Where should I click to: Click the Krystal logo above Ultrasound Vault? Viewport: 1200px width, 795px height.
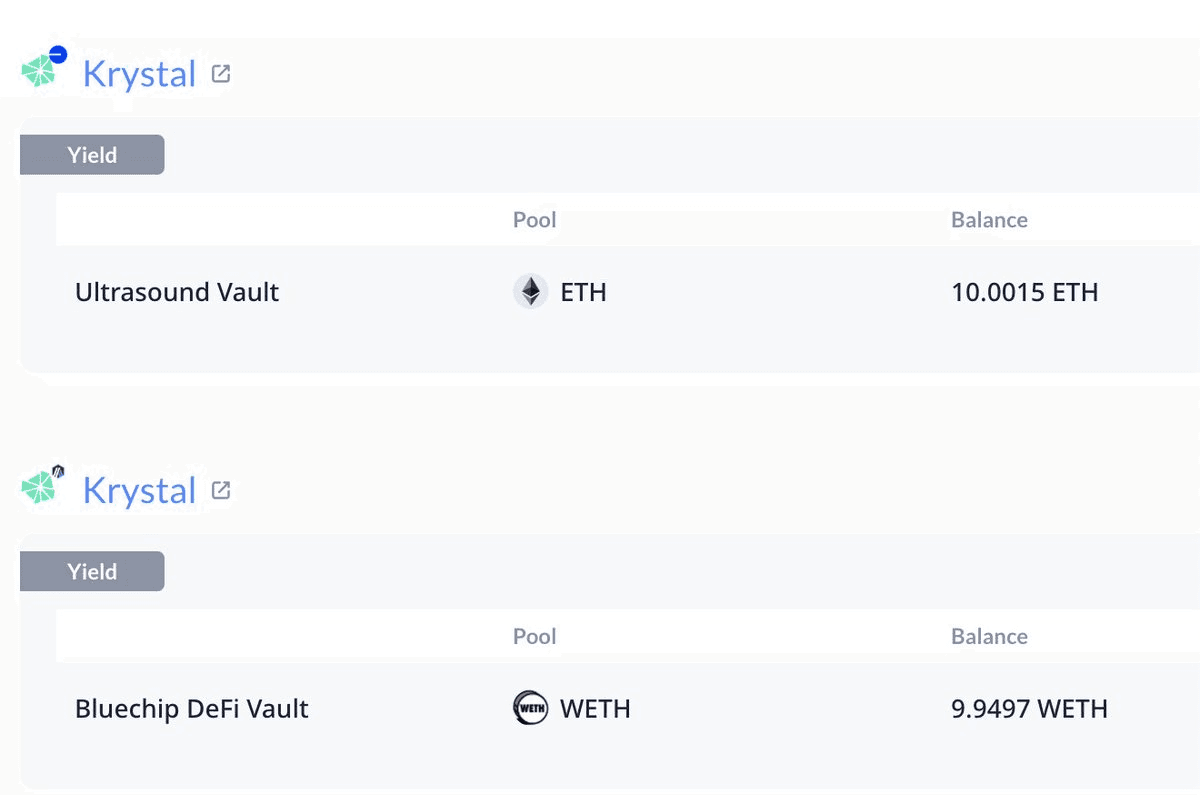click(39, 71)
